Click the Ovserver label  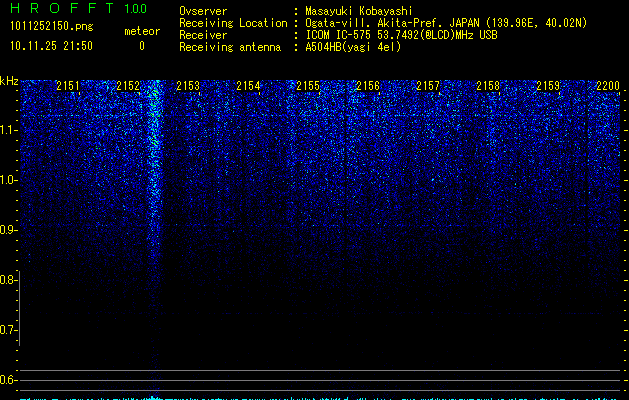[x=203, y=11]
